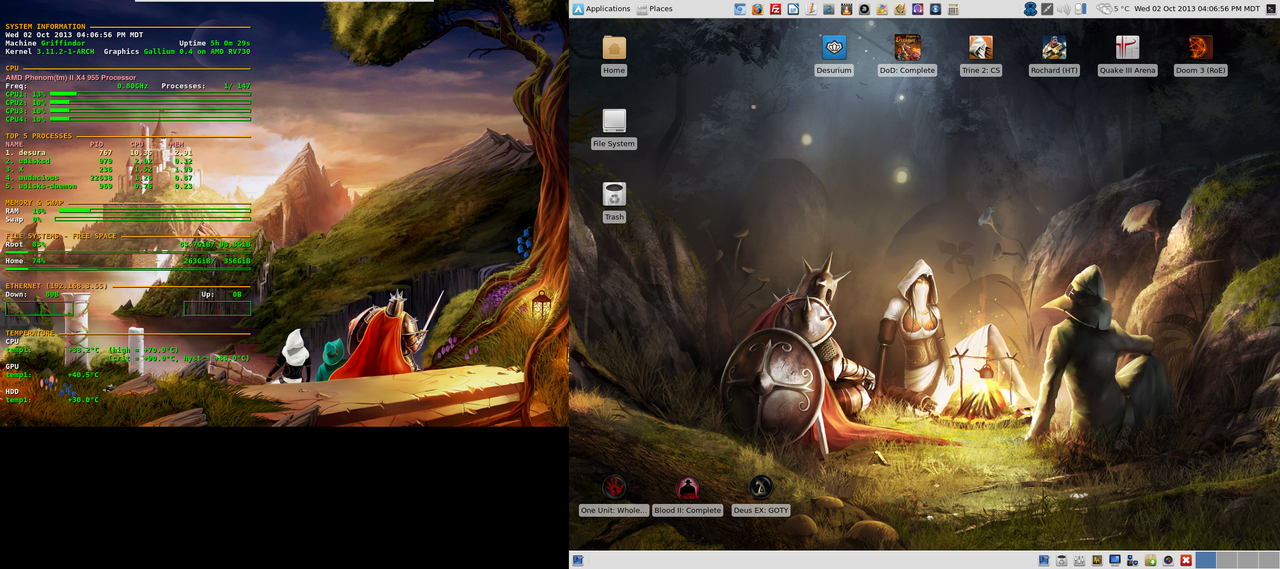The width and height of the screenshot is (1280, 569).
Task: Open the purple headphones audio launcher
Action: [918, 9]
